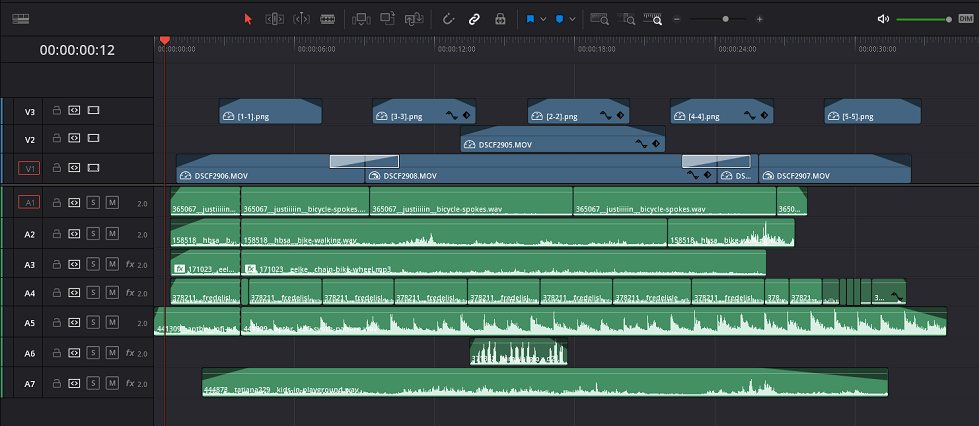Activate the Dynamic Trim Mode tool

[302, 19]
